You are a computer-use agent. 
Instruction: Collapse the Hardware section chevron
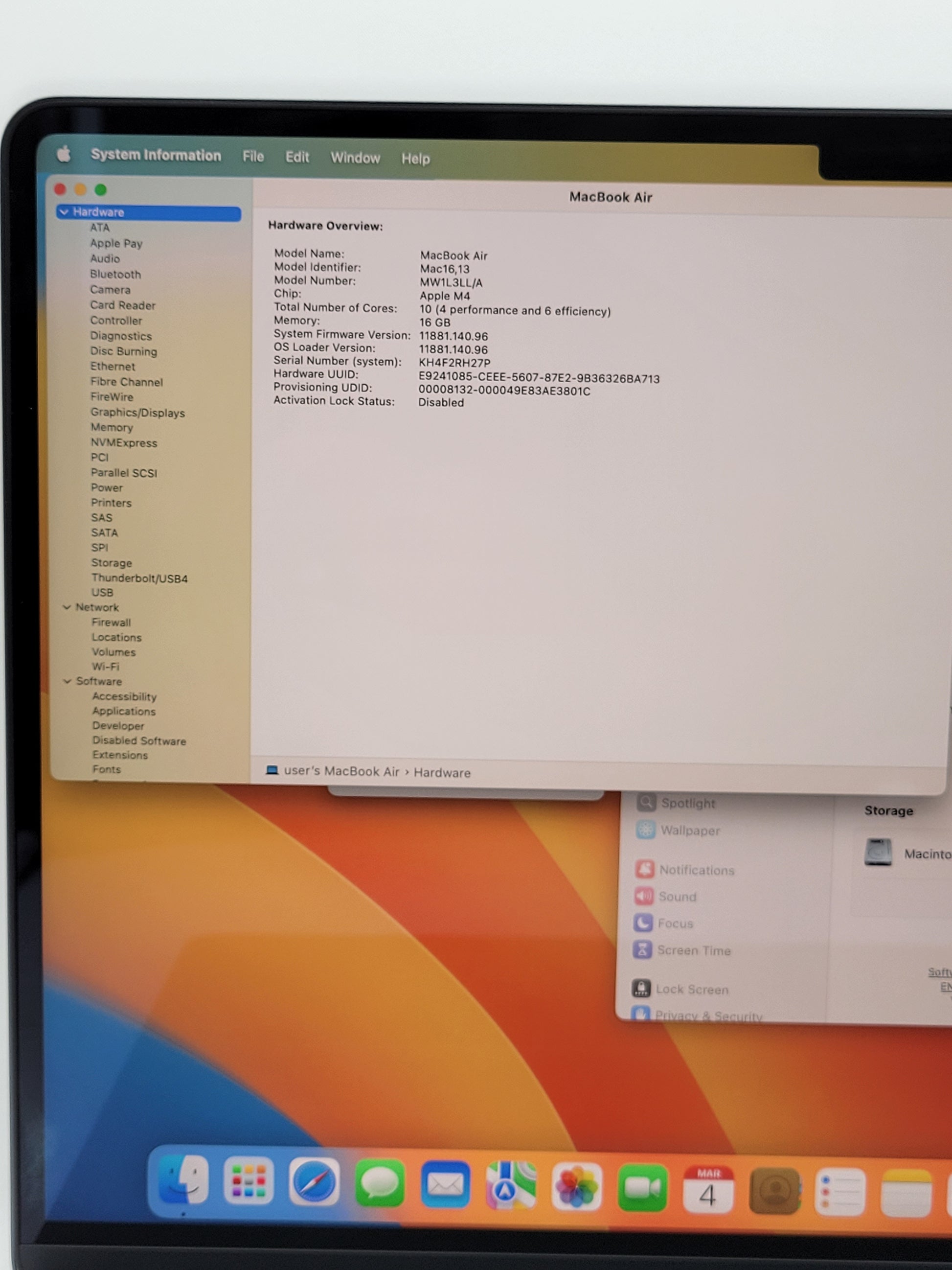64,212
